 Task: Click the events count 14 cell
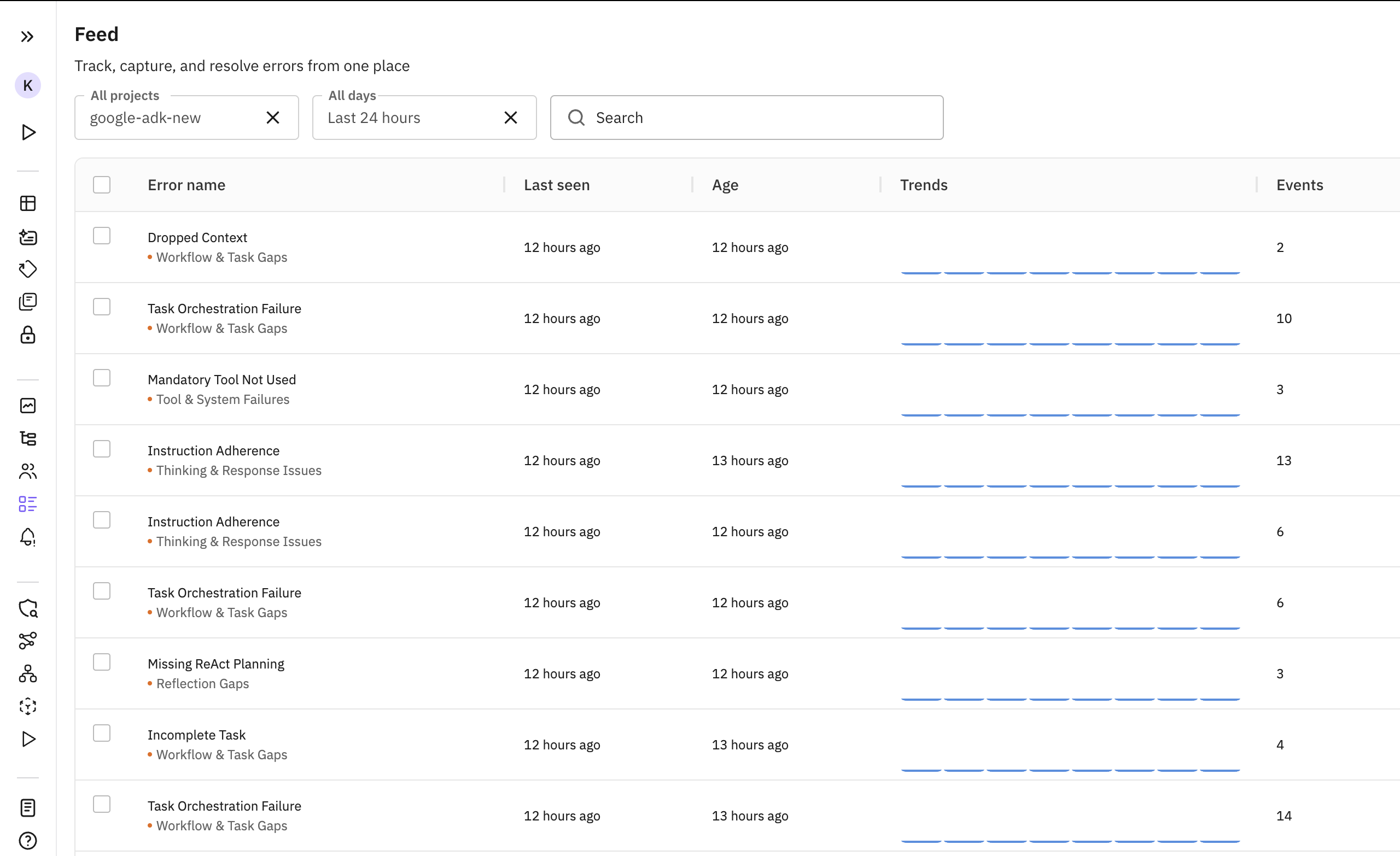[x=1284, y=816]
